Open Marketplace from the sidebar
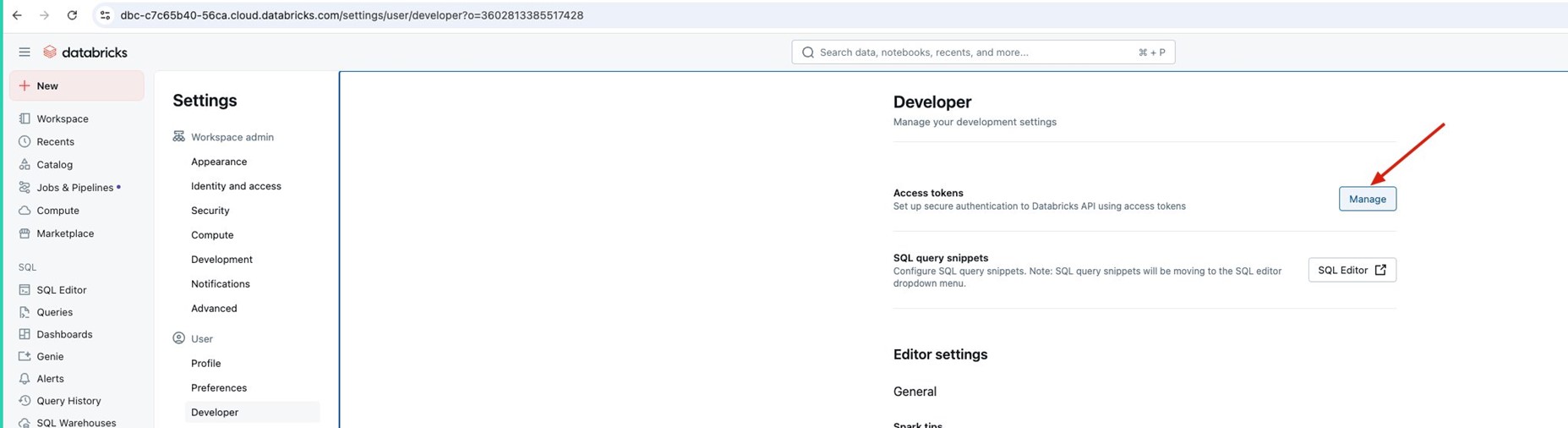Screen dimensions: 1568x428 tap(64, 233)
